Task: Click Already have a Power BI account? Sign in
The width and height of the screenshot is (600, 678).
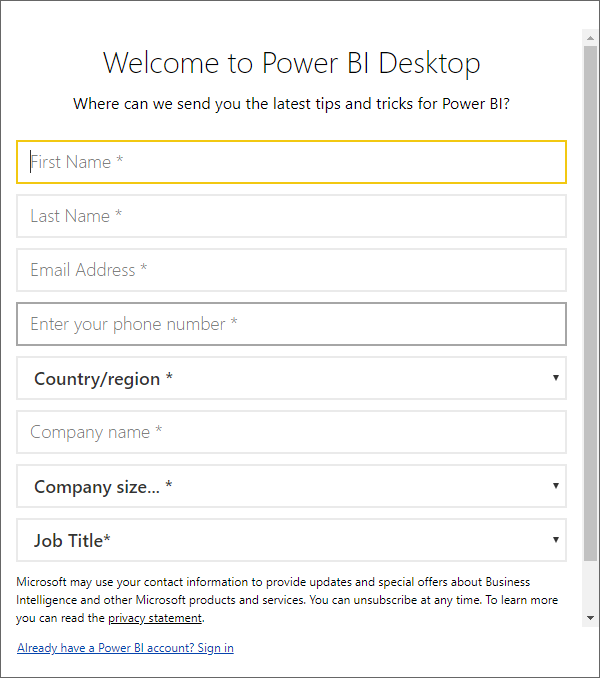Action: [x=125, y=648]
